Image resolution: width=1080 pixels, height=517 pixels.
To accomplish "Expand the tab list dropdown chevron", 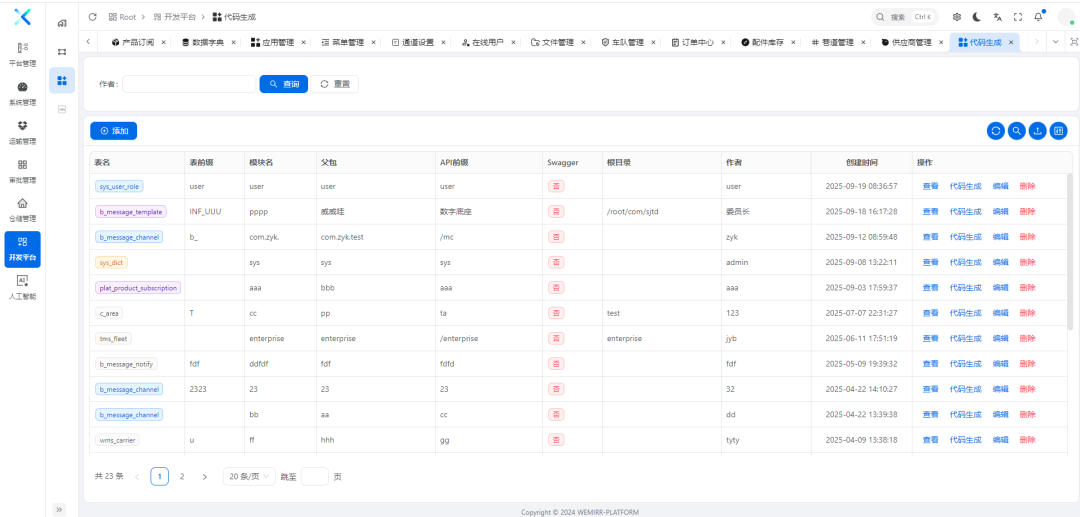I will [1055, 42].
